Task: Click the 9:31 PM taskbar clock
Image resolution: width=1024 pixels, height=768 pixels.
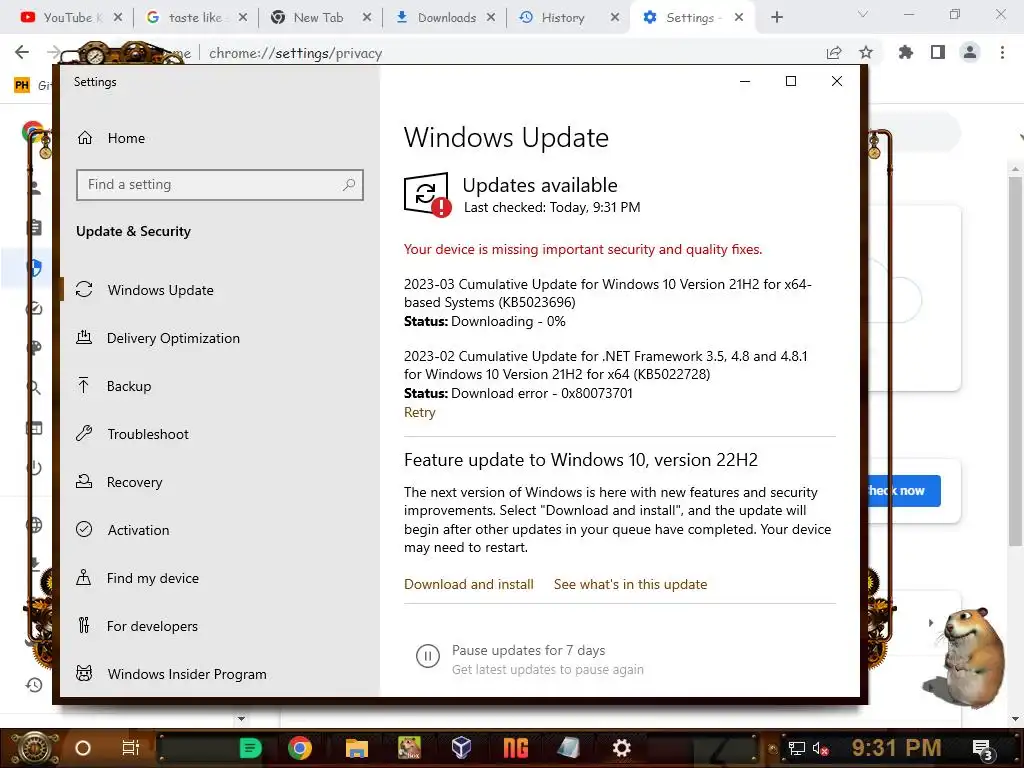Action: point(896,748)
